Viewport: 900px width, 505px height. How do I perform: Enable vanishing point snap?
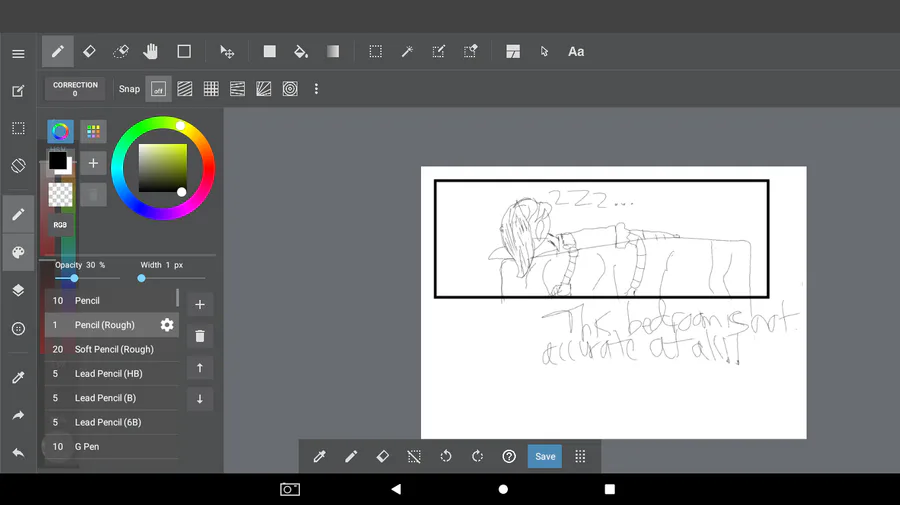click(x=237, y=89)
